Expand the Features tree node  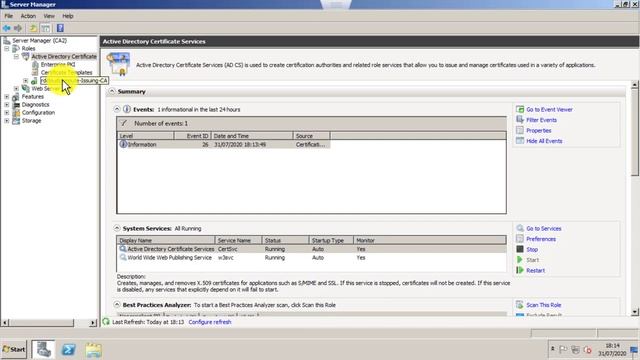[x=7, y=97]
